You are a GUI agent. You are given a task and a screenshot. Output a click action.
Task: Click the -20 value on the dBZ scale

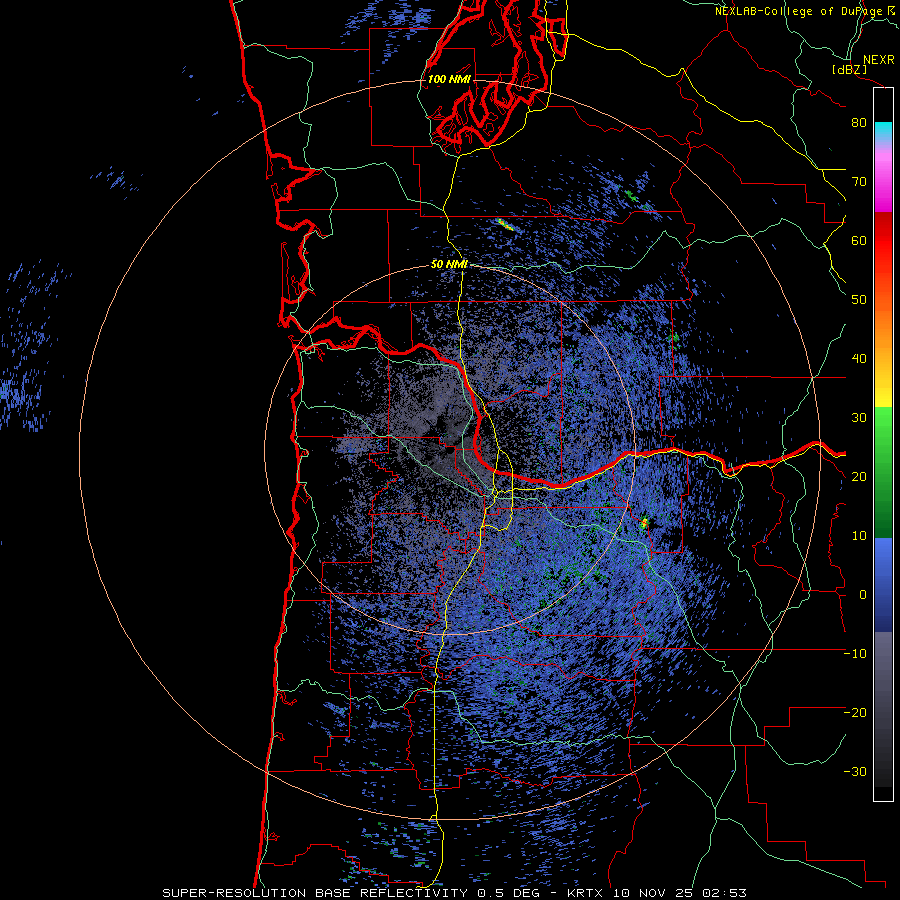tap(855, 713)
